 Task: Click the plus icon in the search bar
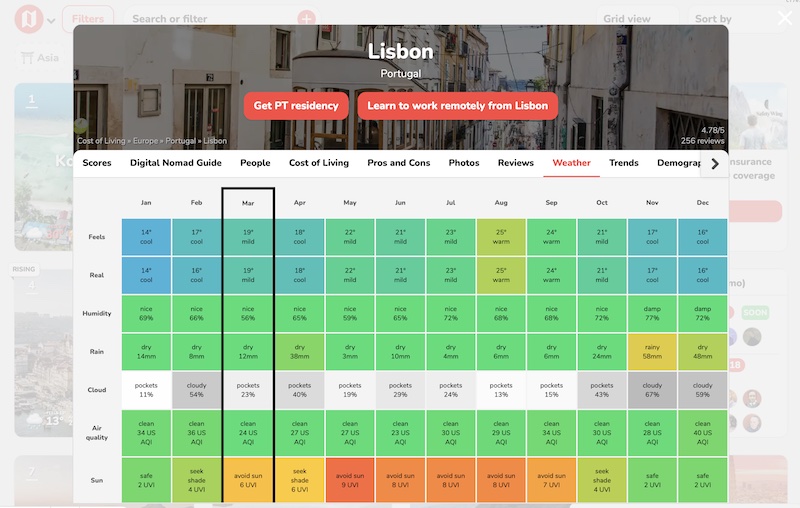pyautogui.click(x=306, y=19)
